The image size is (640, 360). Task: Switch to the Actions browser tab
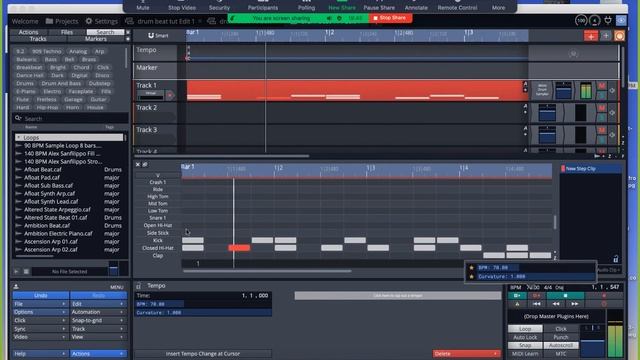point(29,32)
